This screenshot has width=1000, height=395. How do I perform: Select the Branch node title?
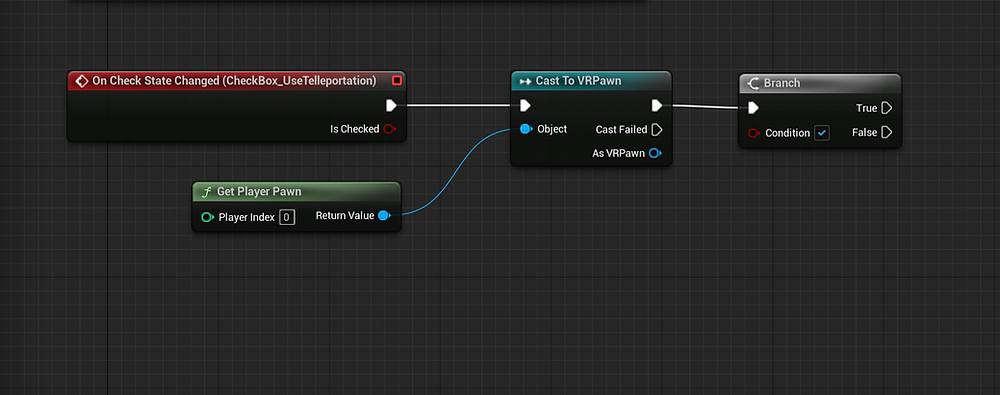pos(782,83)
